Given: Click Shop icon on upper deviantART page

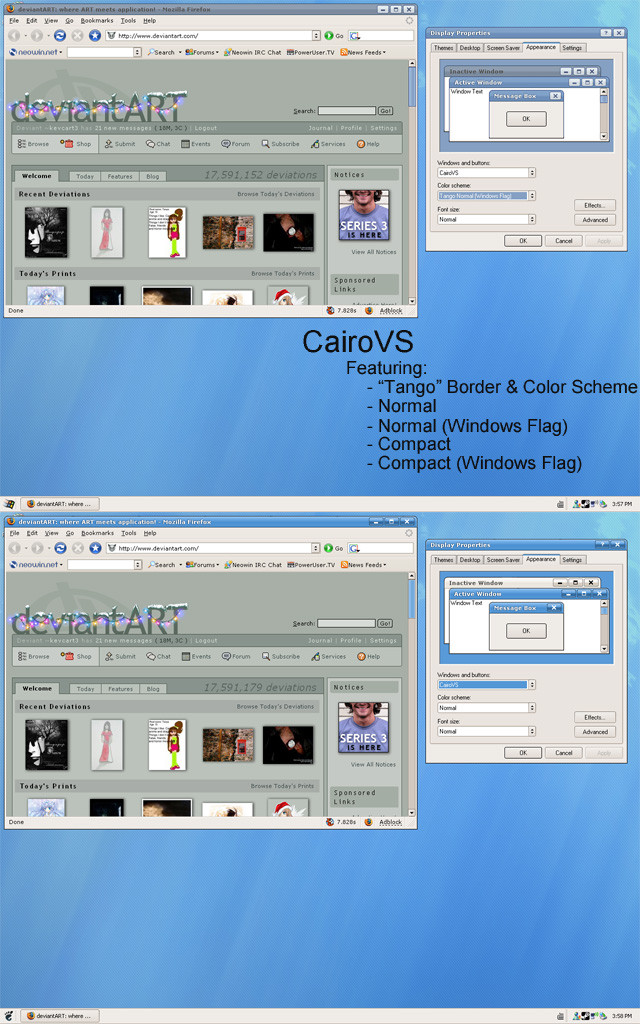Looking at the screenshot, I should click(x=67, y=144).
